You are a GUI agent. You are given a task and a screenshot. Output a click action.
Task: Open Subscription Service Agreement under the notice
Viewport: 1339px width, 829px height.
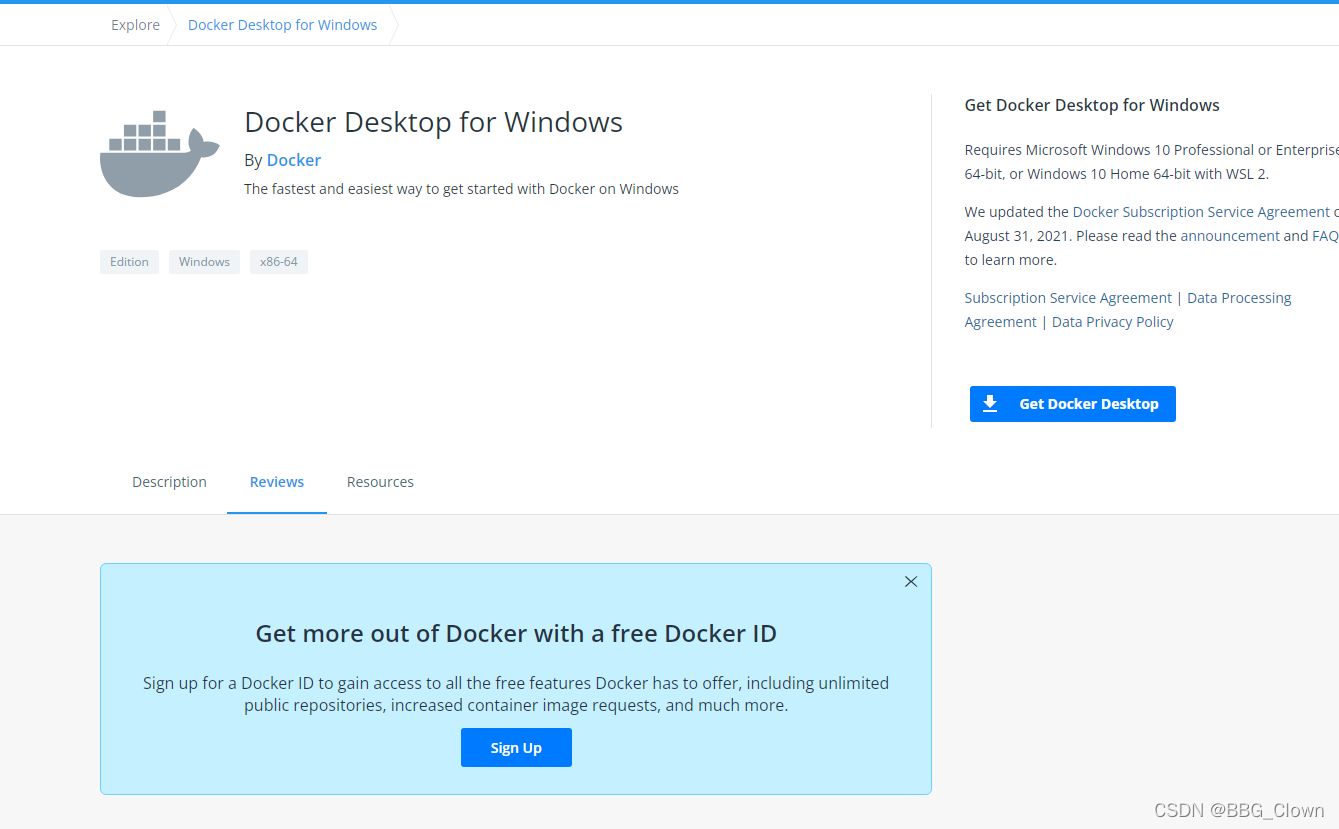click(x=1068, y=298)
